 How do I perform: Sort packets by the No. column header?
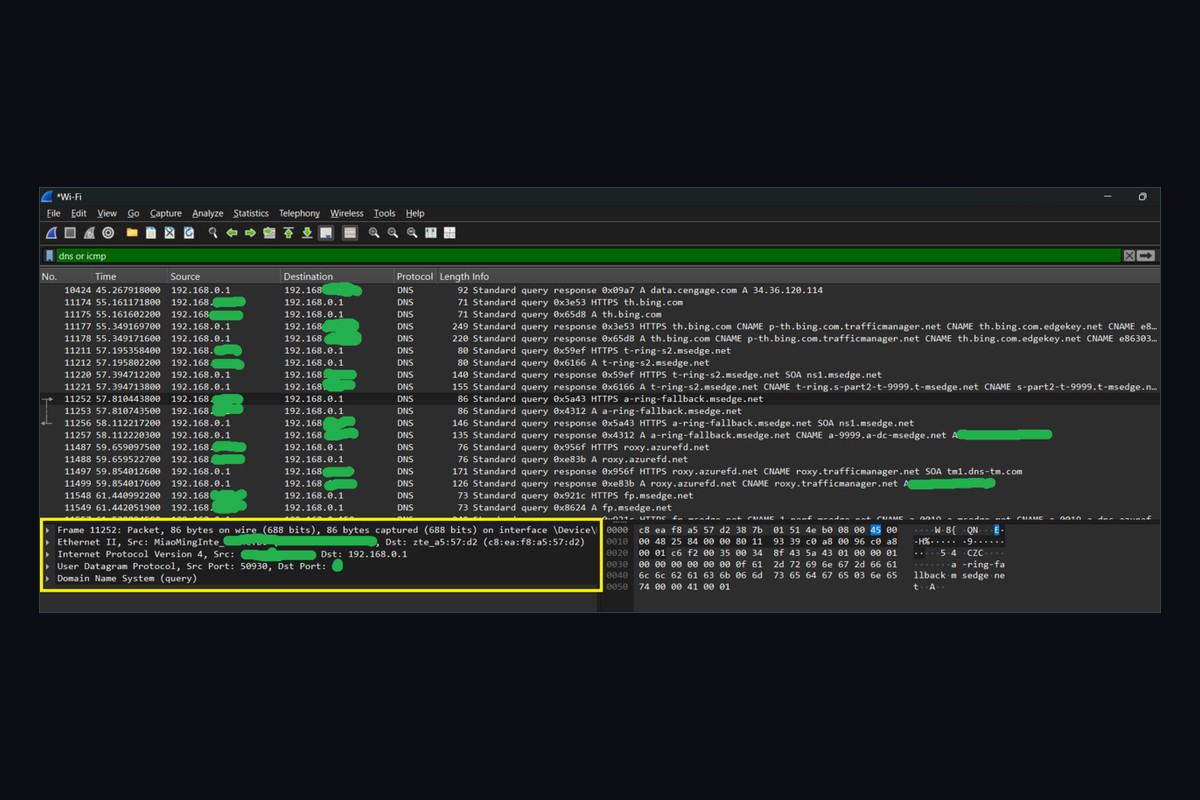(65, 276)
